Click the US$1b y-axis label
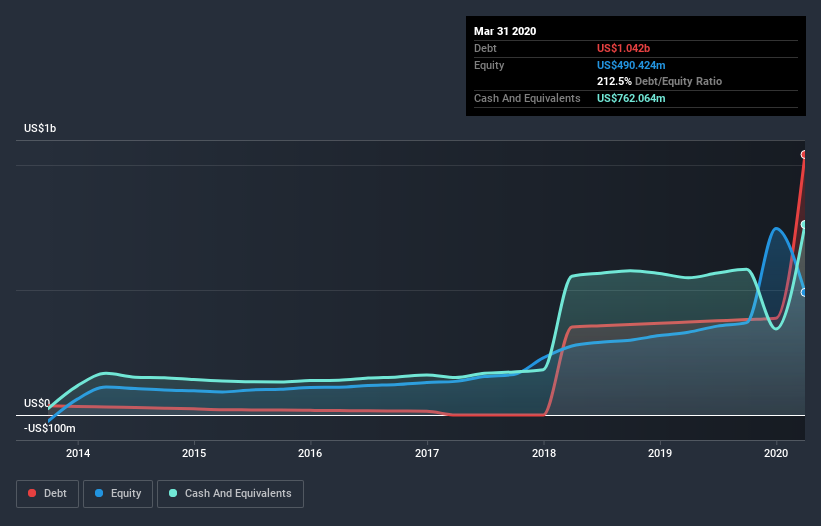821x526 pixels. click(40, 128)
